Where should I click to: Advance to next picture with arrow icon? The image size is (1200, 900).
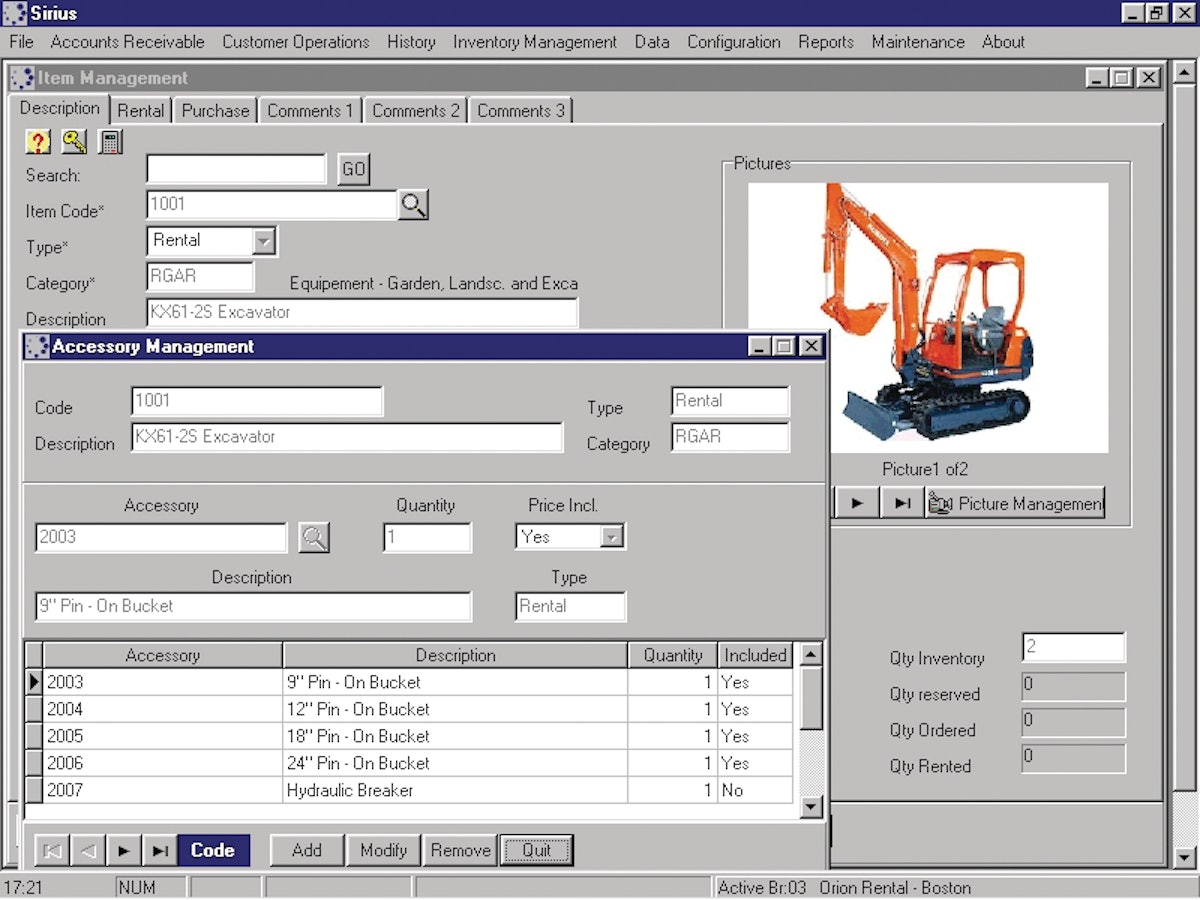857,503
